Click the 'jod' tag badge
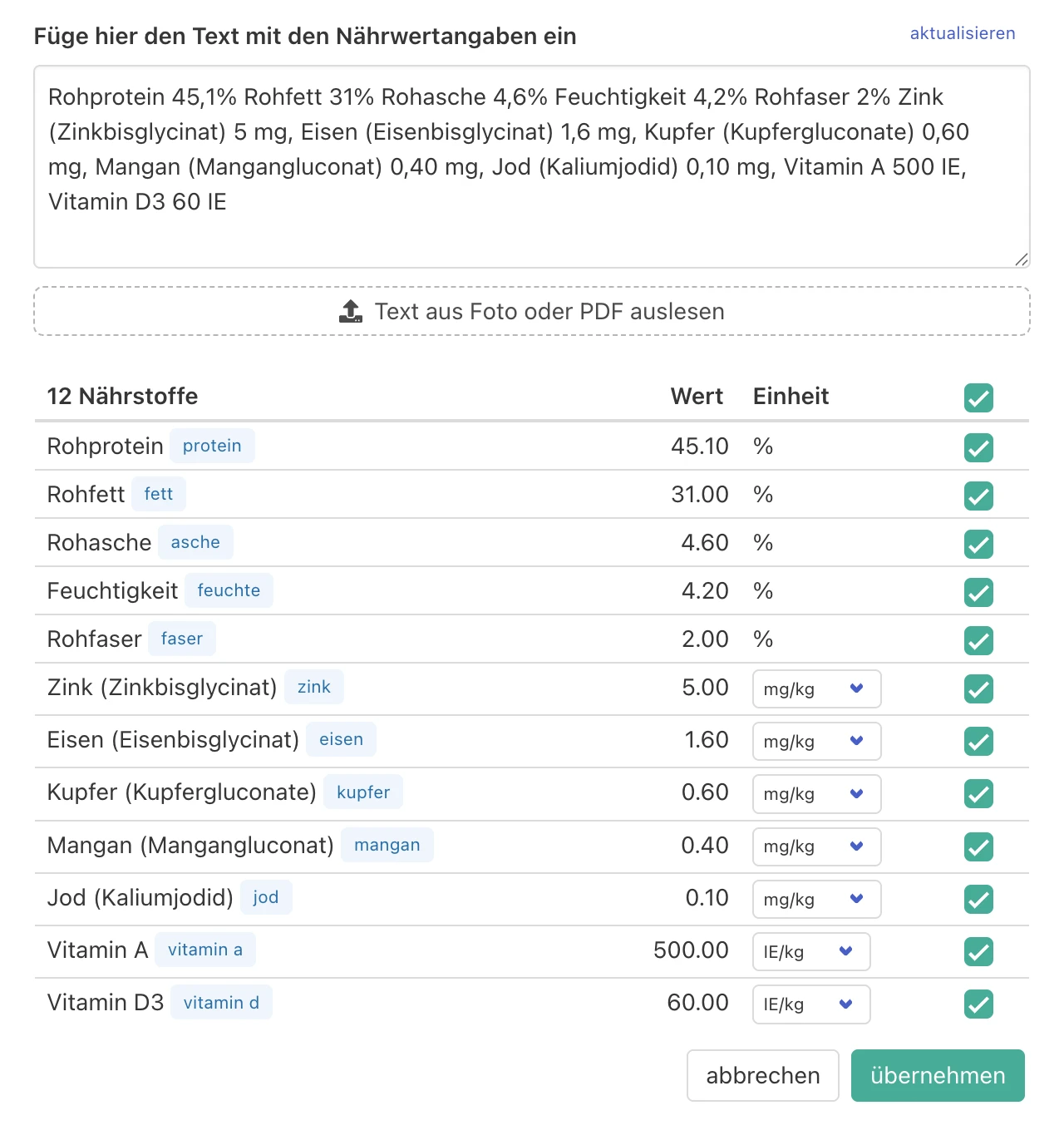The image size is (1064, 1135). (266, 897)
